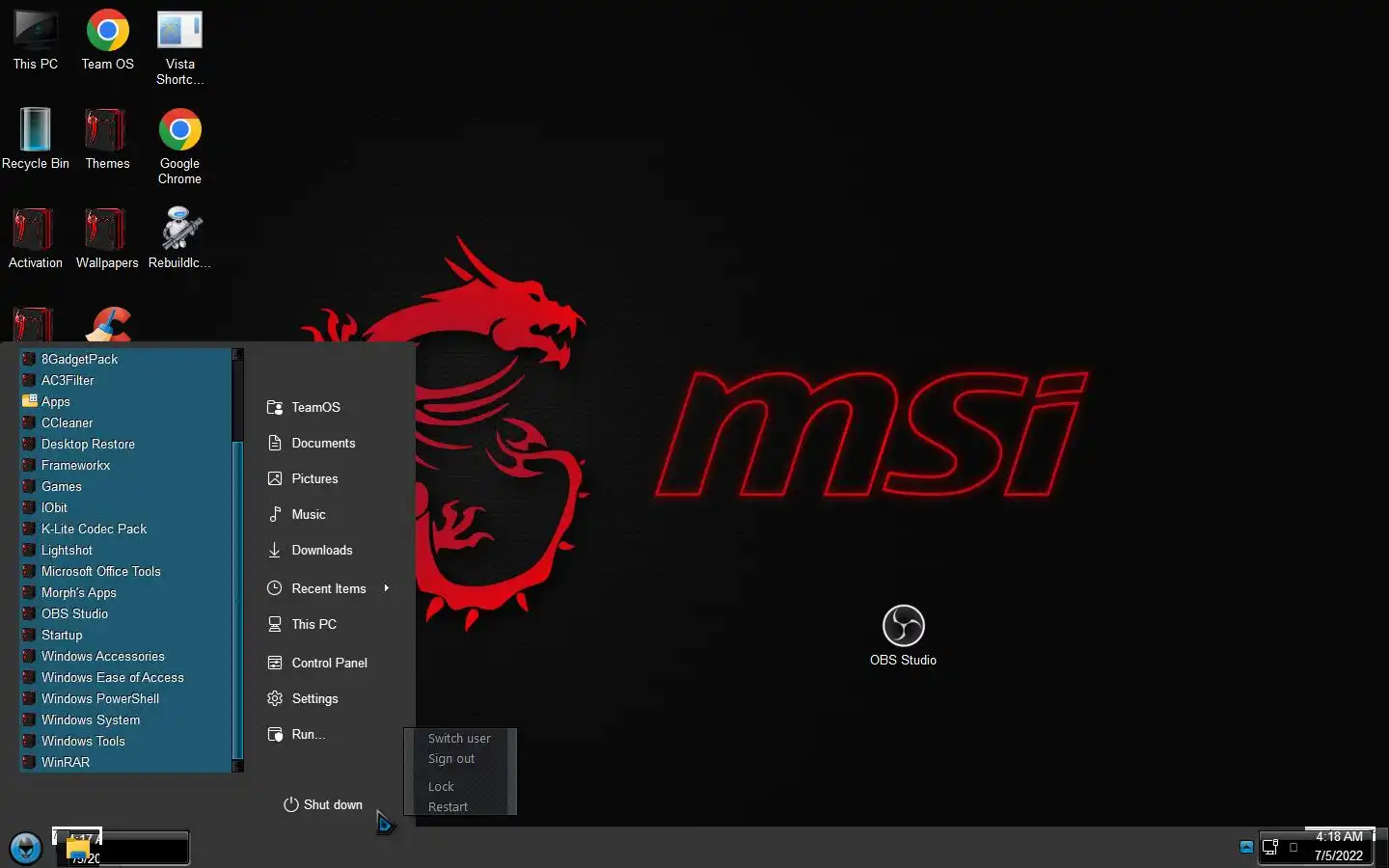Open Wallpapers folder desktop icon
1389x868 pixels.
107,238
